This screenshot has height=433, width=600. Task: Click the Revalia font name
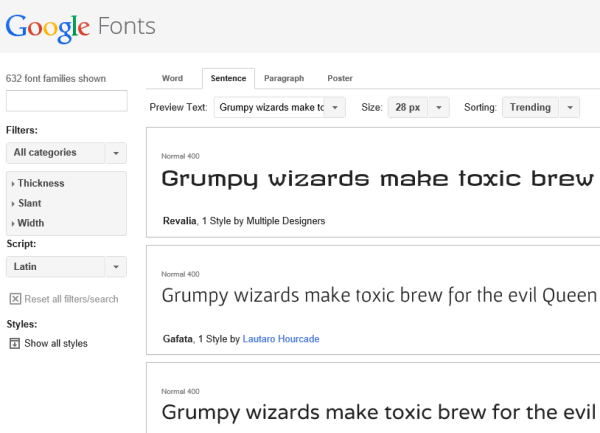(179, 221)
